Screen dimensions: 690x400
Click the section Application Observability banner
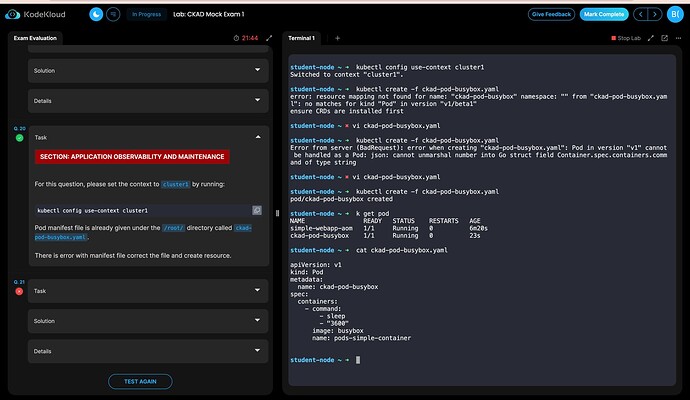click(132, 157)
